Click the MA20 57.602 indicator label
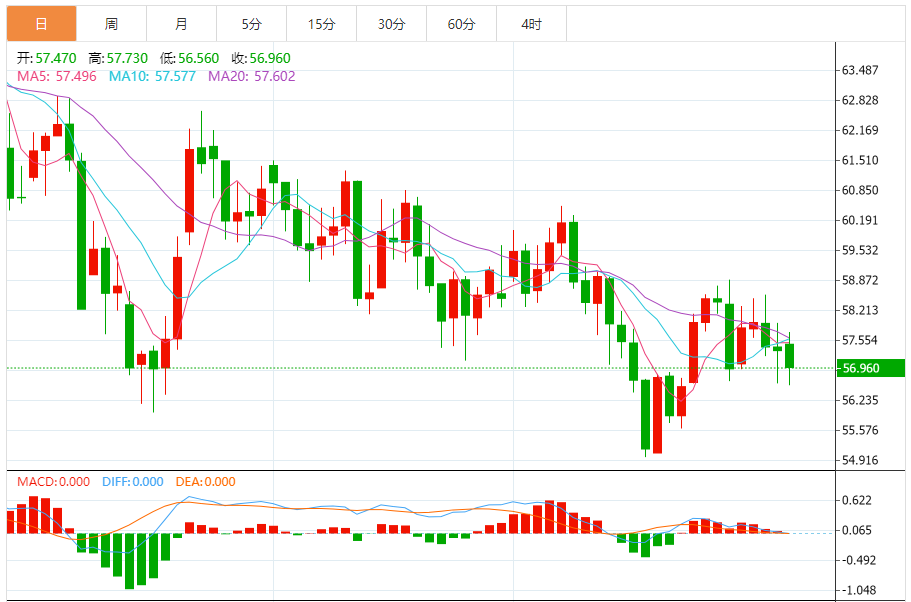Screen dimensions: 911x602 (x=251, y=76)
